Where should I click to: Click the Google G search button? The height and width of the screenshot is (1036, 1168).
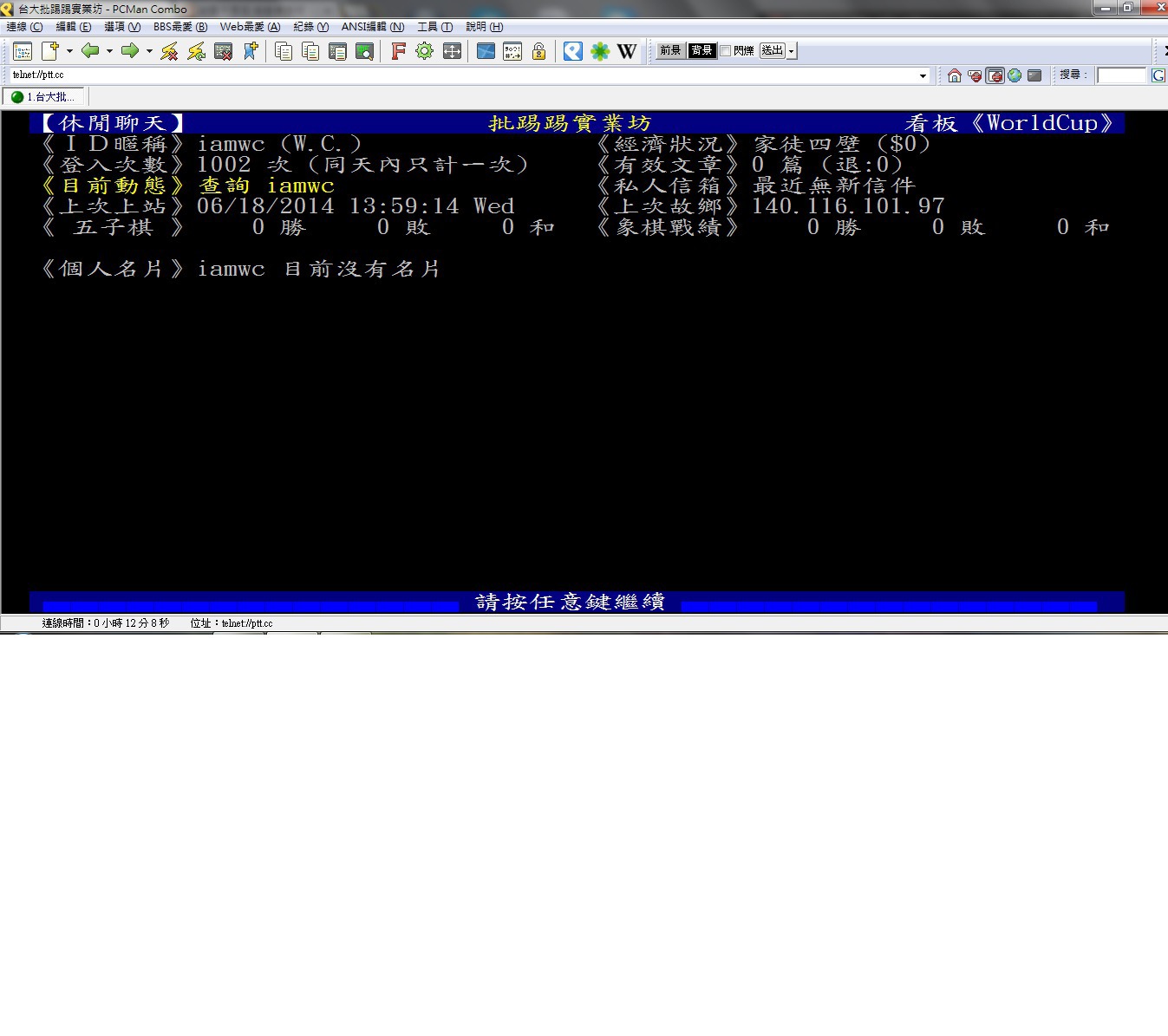click(x=1158, y=75)
